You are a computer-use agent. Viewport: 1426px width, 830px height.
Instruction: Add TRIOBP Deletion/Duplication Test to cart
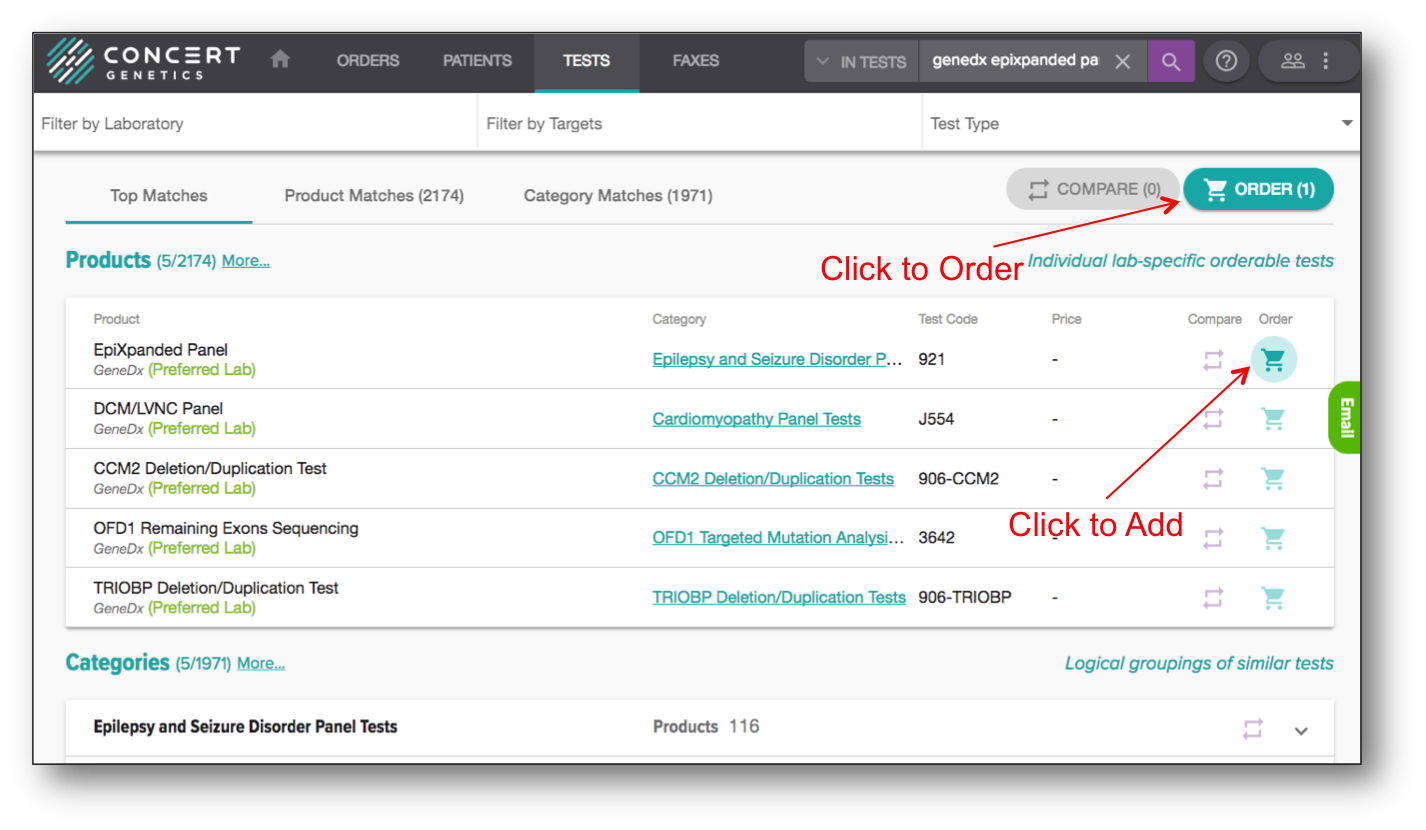pyautogui.click(x=1273, y=598)
